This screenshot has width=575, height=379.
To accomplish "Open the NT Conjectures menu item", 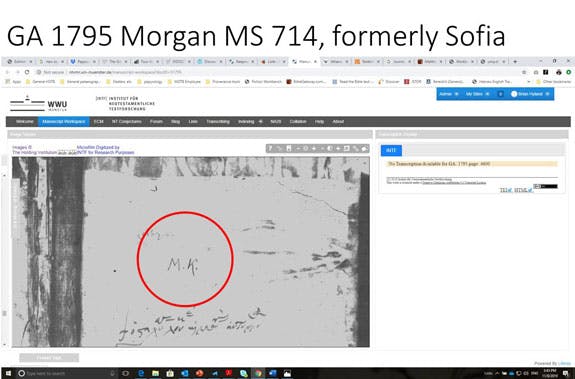I will pos(127,122).
